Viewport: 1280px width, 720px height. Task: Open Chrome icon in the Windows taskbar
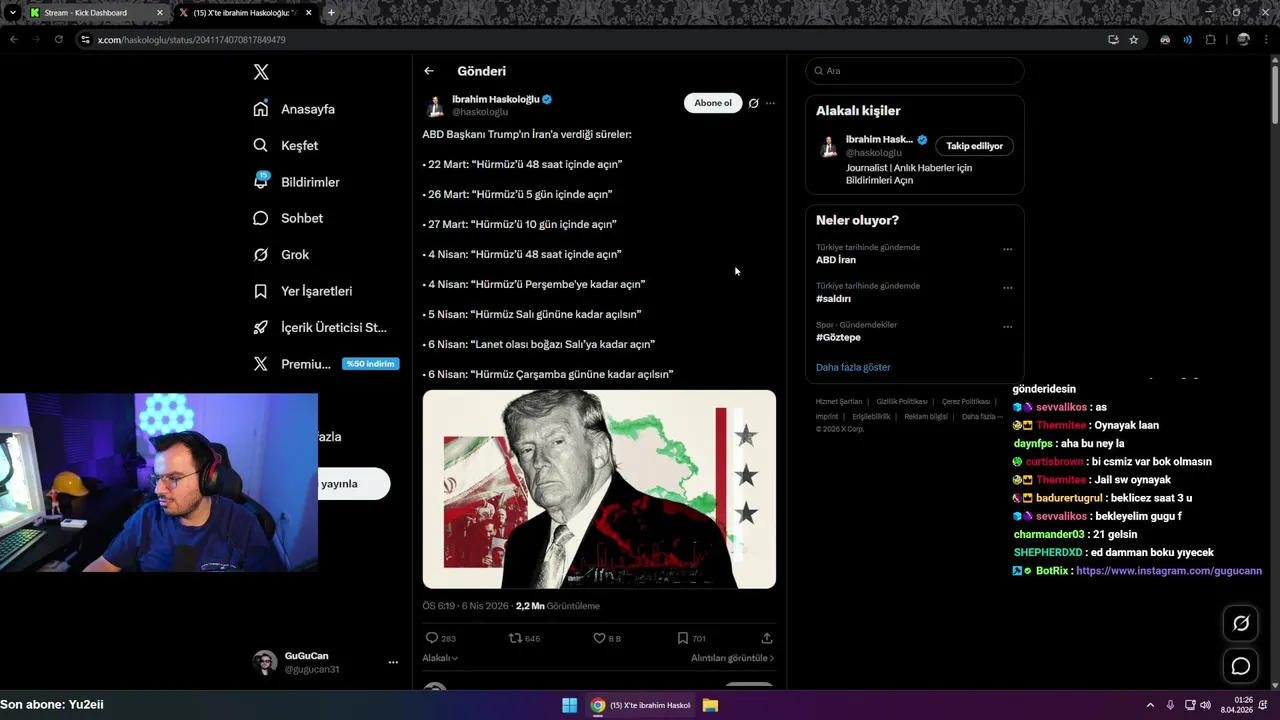coord(597,705)
